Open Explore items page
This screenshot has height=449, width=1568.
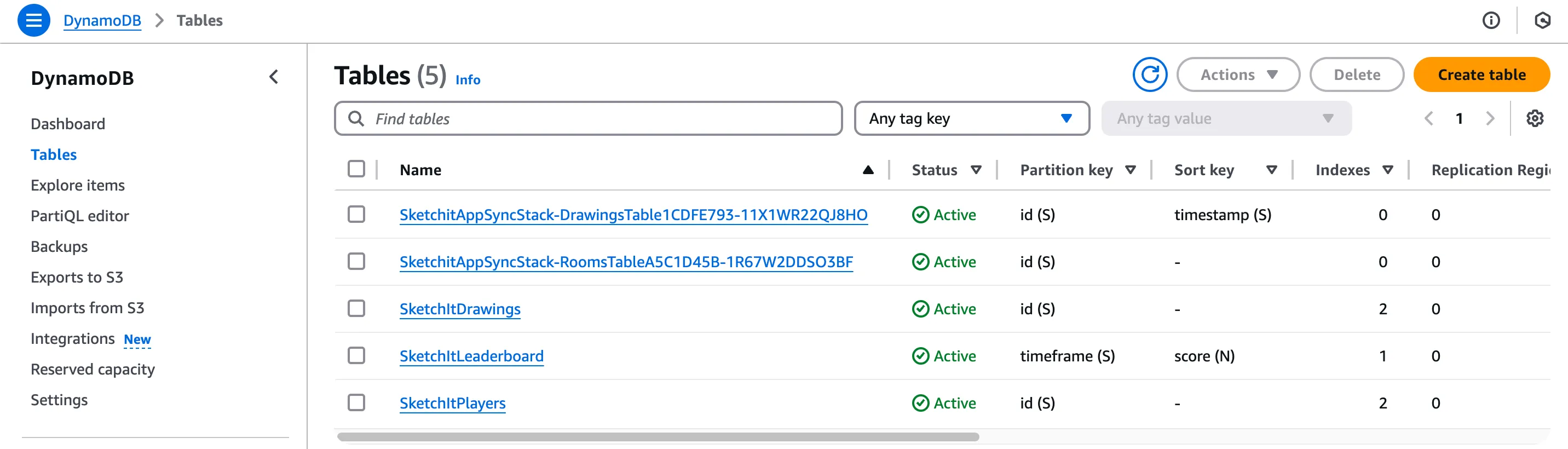[x=77, y=186]
